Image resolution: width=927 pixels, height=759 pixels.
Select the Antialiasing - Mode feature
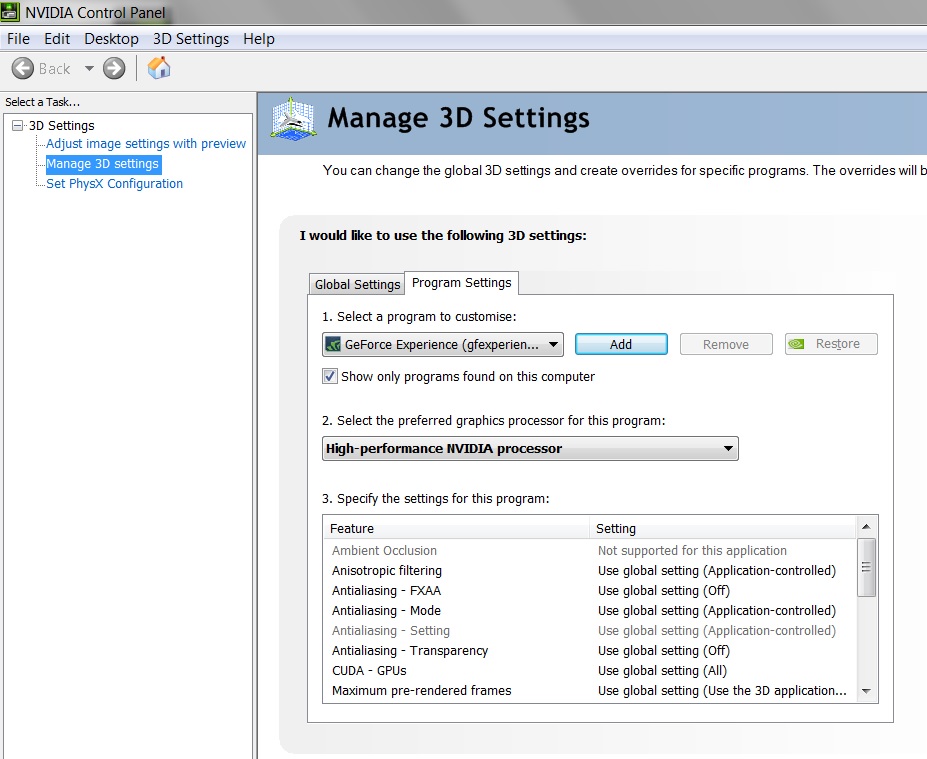pyautogui.click(x=386, y=611)
